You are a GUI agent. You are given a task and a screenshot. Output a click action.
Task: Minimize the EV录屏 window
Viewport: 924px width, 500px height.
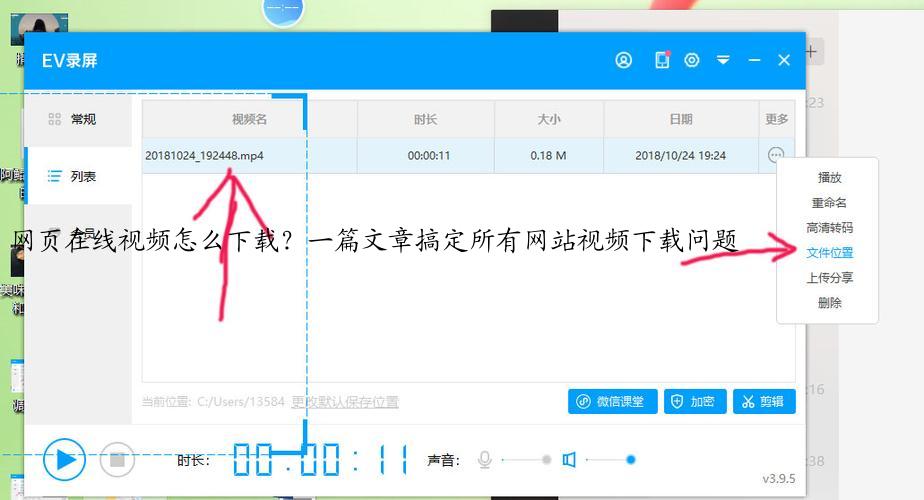coord(754,60)
